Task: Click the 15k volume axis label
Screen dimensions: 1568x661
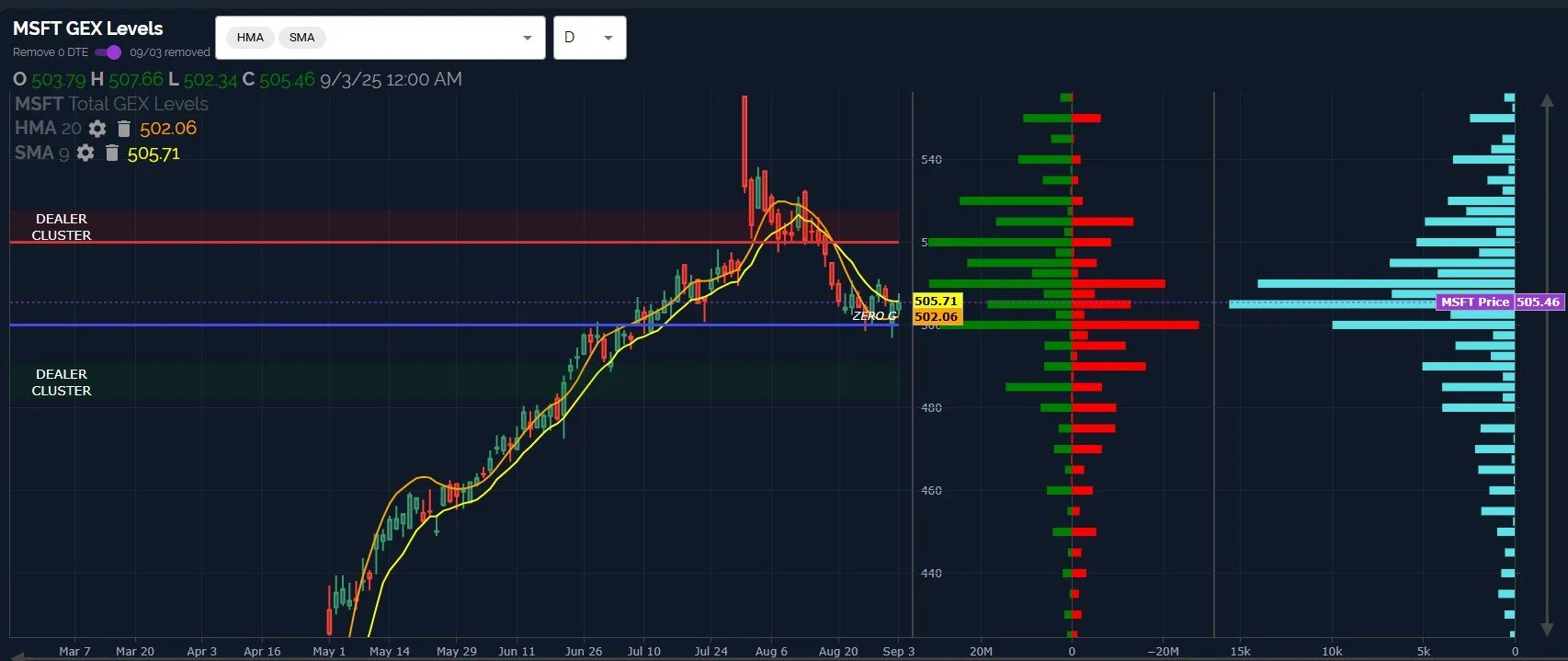Action: tap(1240, 651)
